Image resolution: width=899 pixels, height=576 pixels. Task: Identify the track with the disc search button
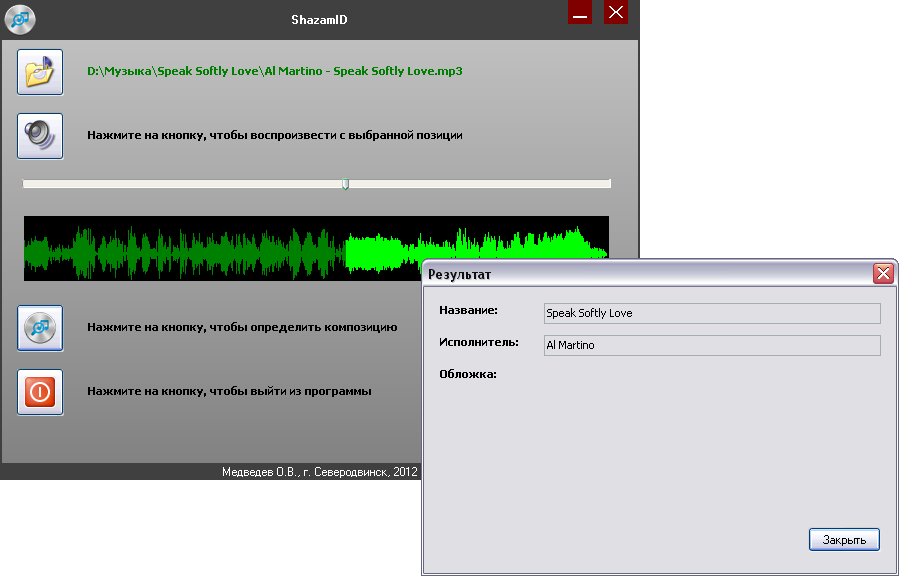click(40, 328)
